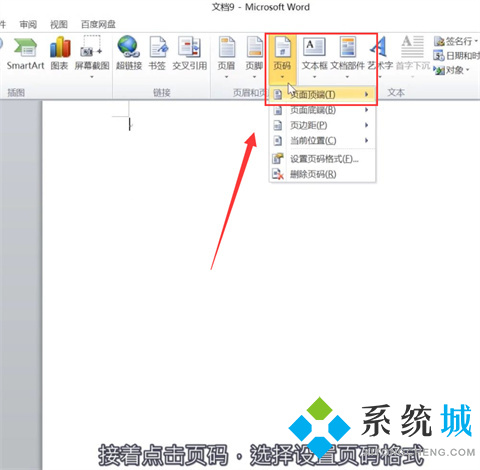The height and width of the screenshot is (470, 480).
Task: Choose 页面顶端(T) from the menu
Action: coord(322,95)
